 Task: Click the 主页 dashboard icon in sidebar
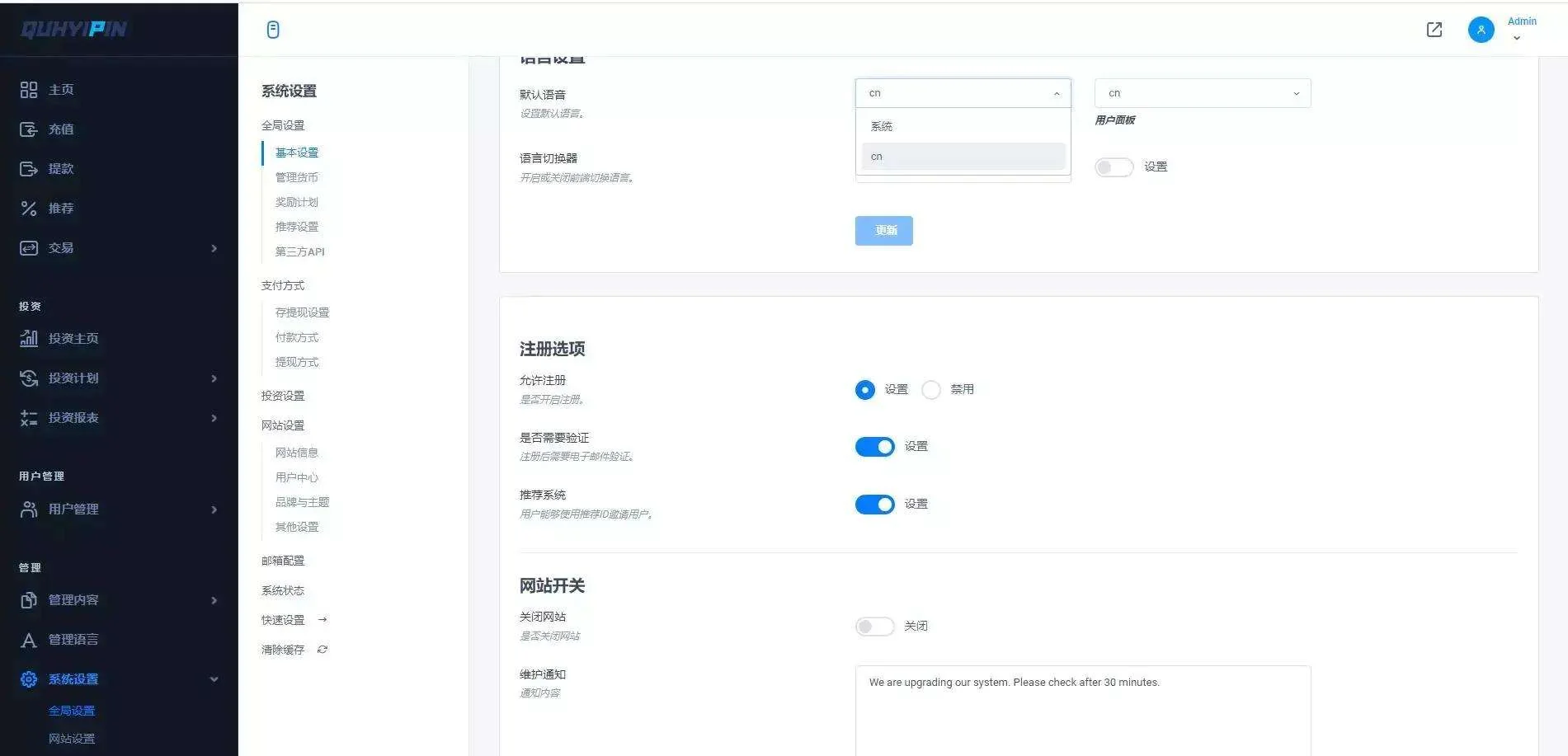point(29,90)
